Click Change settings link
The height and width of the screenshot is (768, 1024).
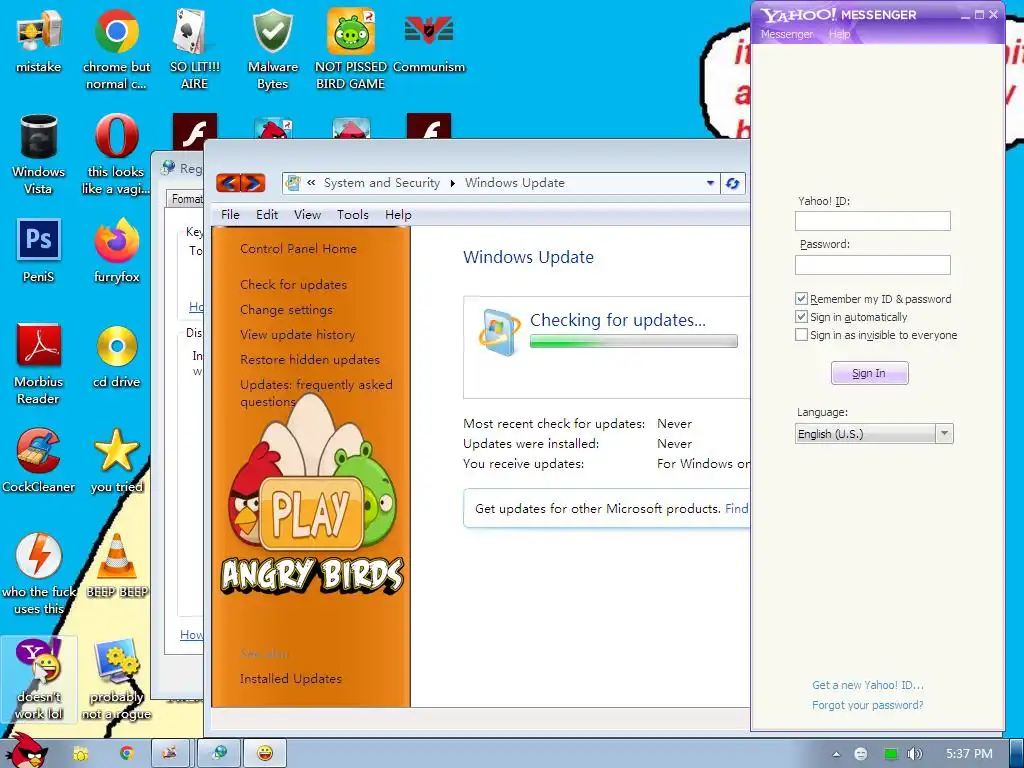(286, 310)
